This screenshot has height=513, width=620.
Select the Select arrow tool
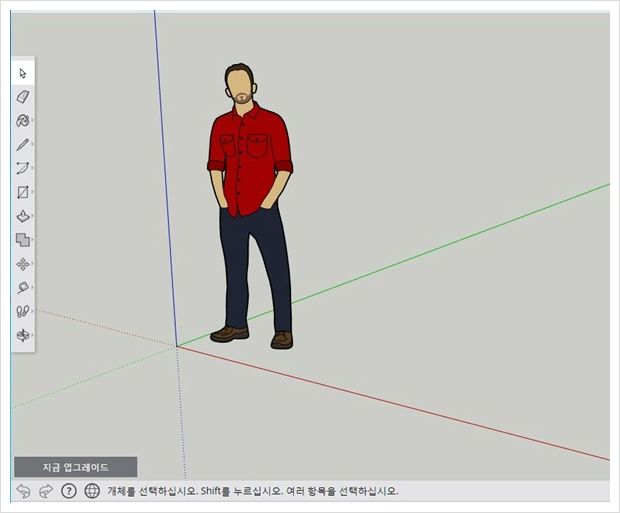pos(23,73)
